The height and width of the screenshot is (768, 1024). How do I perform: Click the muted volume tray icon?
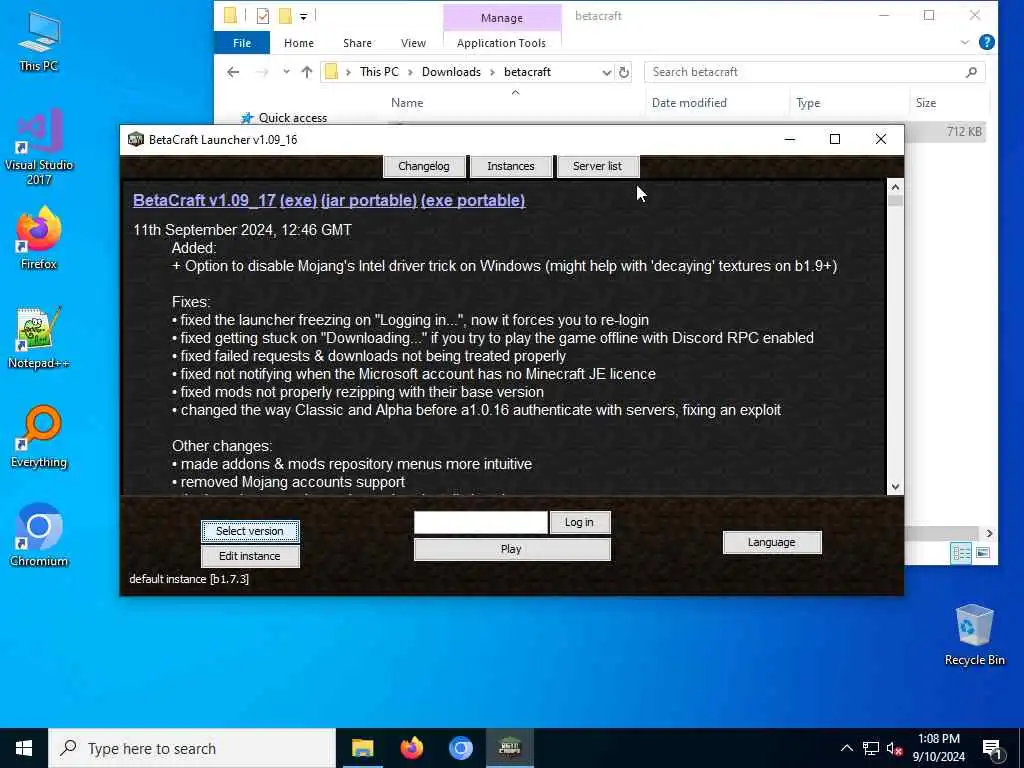(893, 749)
